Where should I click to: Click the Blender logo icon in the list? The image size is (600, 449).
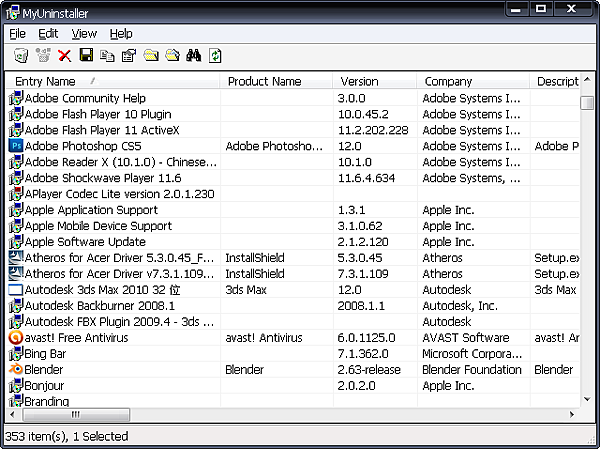coord(16,369)
